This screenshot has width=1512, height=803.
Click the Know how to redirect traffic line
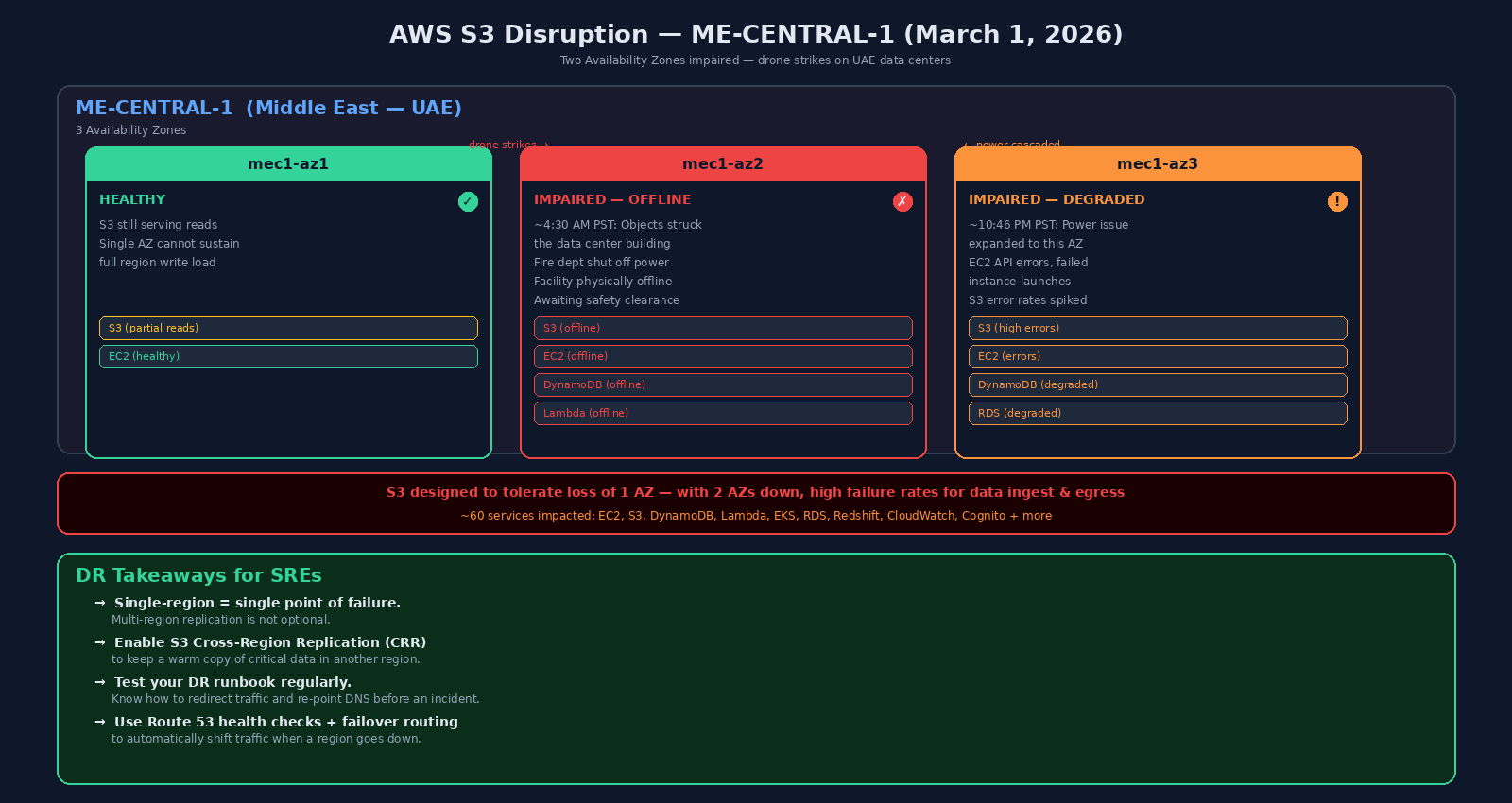click(x=296, y=699)
